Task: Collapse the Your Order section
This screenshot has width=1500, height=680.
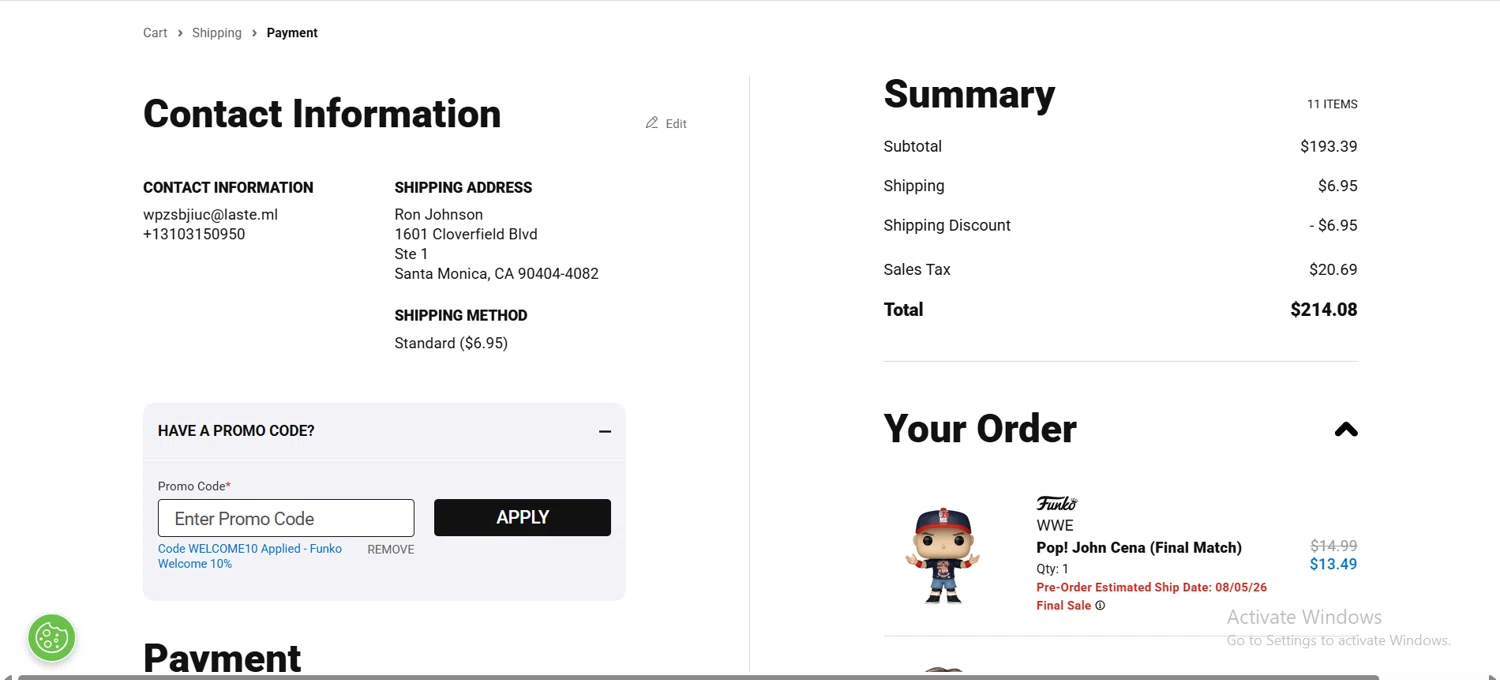Action: click(1346, 430)
